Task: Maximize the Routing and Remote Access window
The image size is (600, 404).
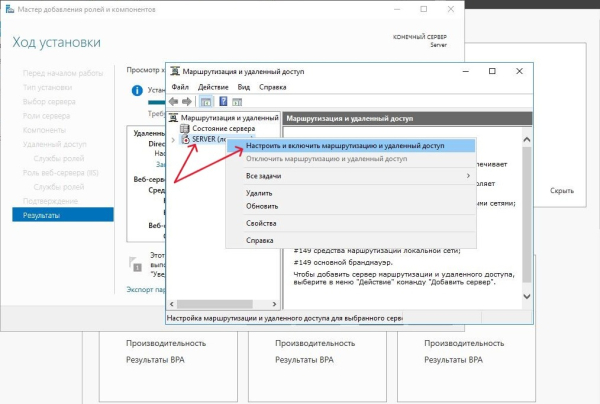Action: click(x=492, y=71)
